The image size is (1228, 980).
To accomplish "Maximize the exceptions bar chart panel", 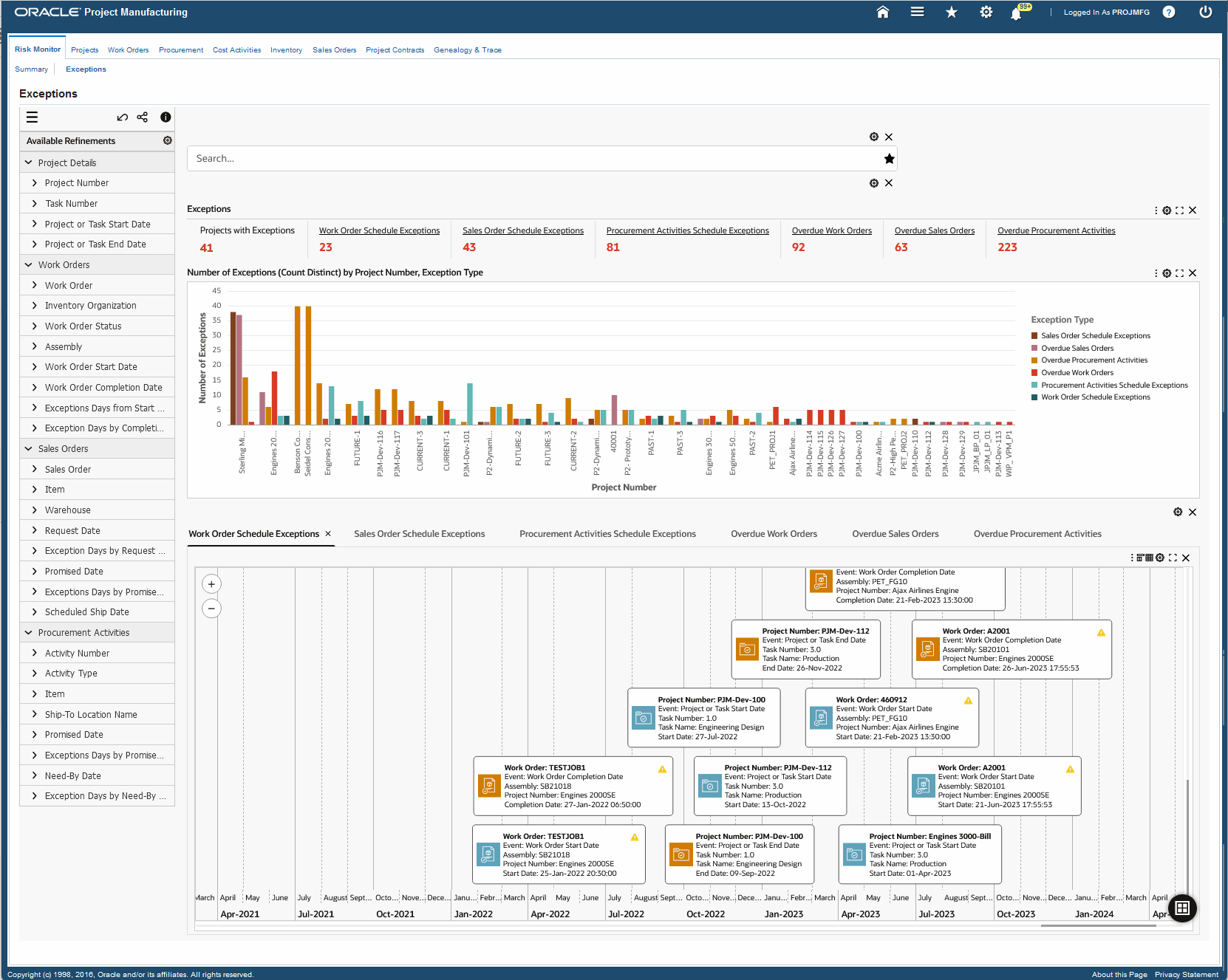I will tap(1180, 273).
